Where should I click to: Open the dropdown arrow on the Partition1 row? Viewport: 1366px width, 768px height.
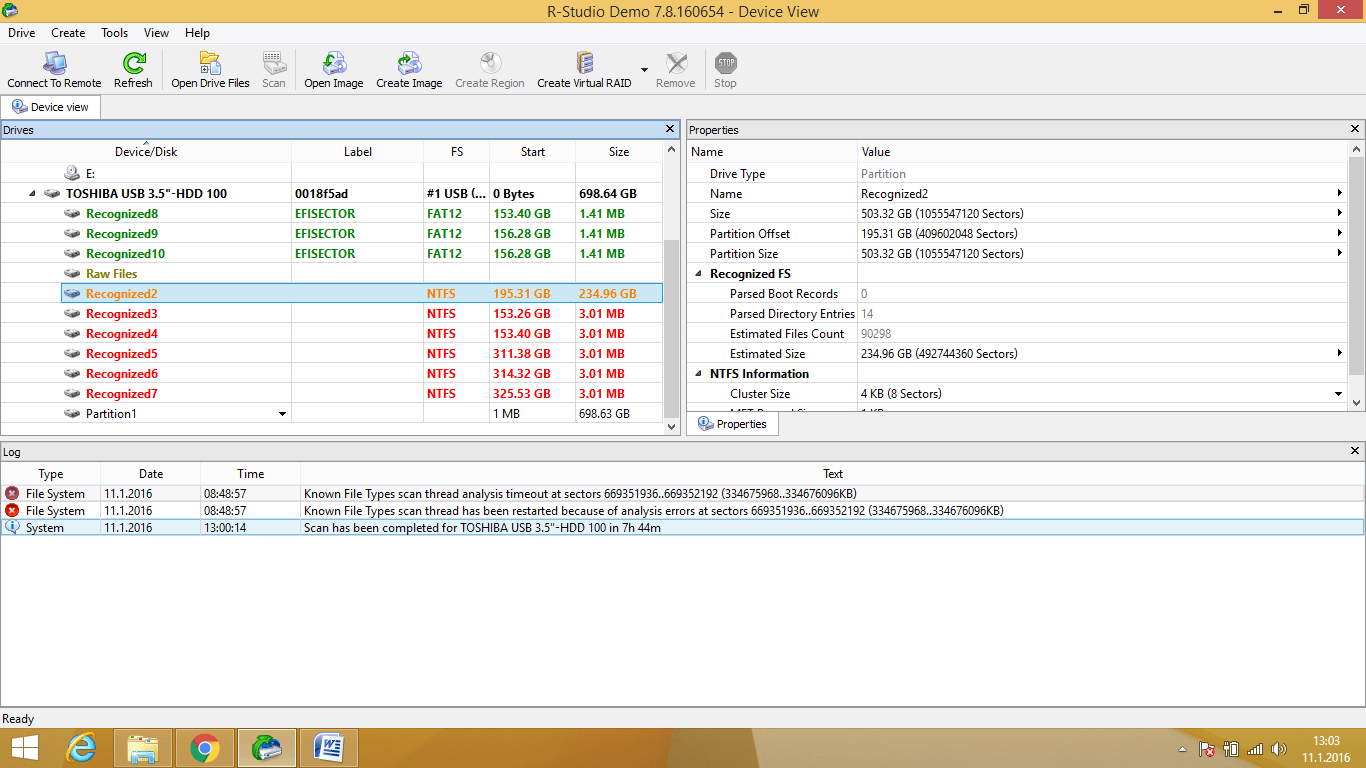coord(282,414)
